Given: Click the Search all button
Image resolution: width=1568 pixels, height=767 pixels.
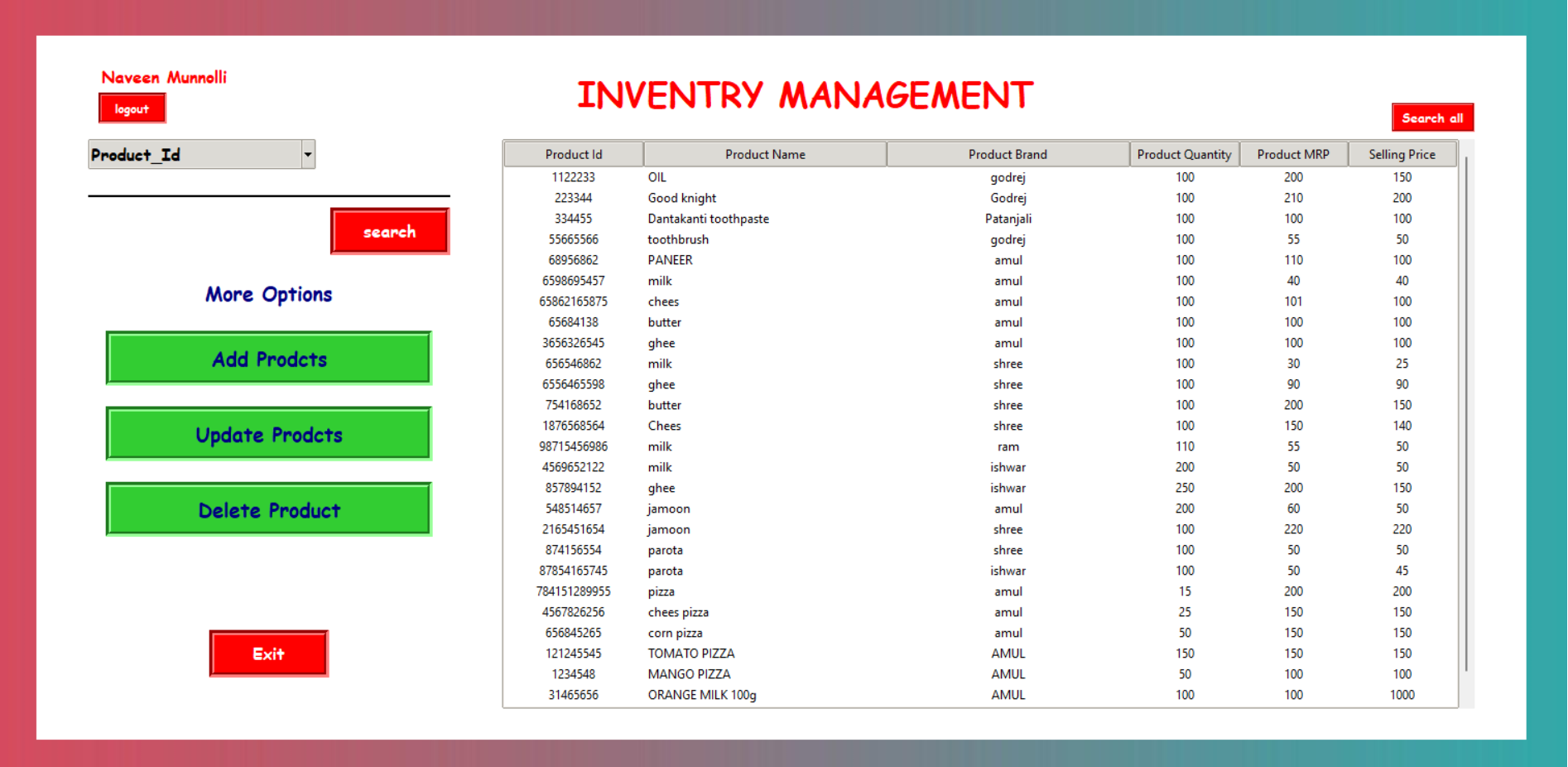Looking at the screenshot, I should pos(1432,118).
